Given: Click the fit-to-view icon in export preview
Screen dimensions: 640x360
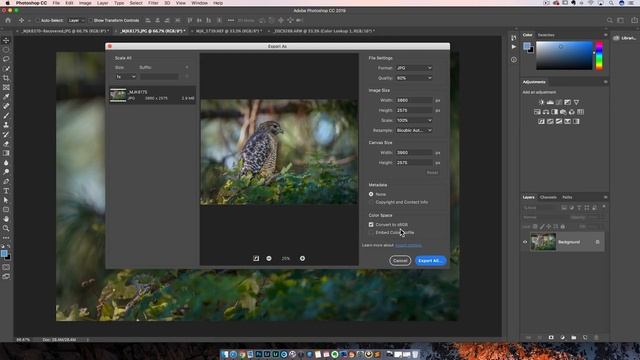Looking at the screenshot, I should [x=256, y=258].
